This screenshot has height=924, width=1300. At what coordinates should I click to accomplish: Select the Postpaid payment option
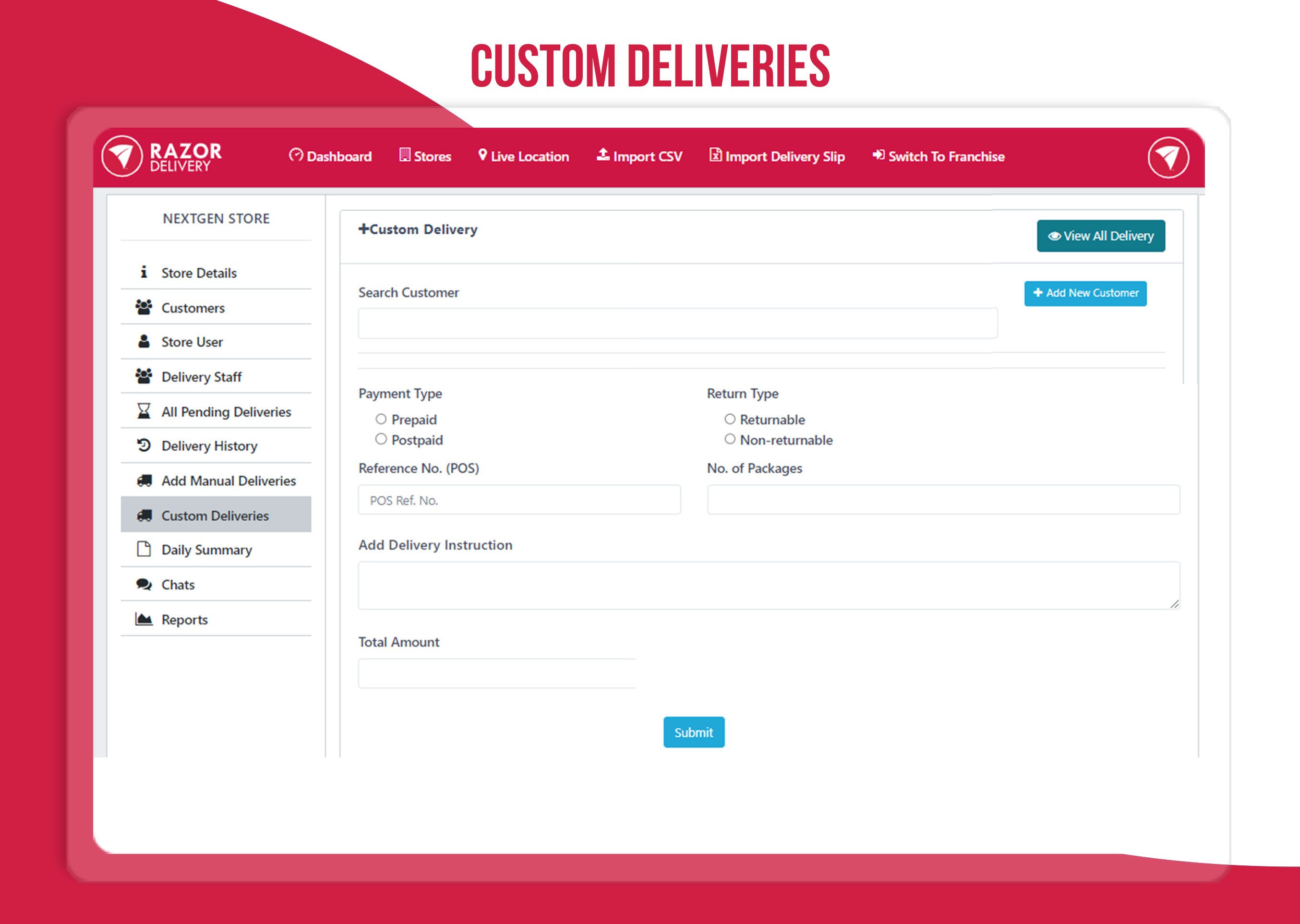click(x=381, y=439)
